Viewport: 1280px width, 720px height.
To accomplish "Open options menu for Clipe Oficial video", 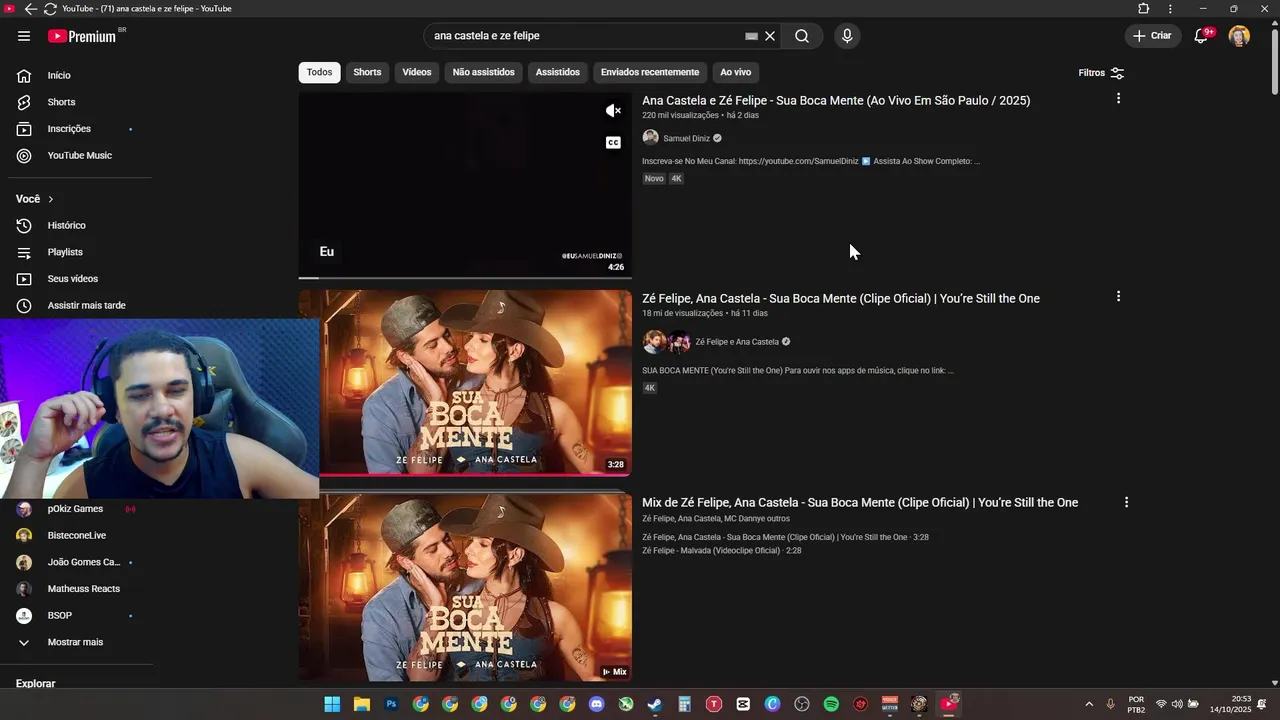I will pos(1118,296).
